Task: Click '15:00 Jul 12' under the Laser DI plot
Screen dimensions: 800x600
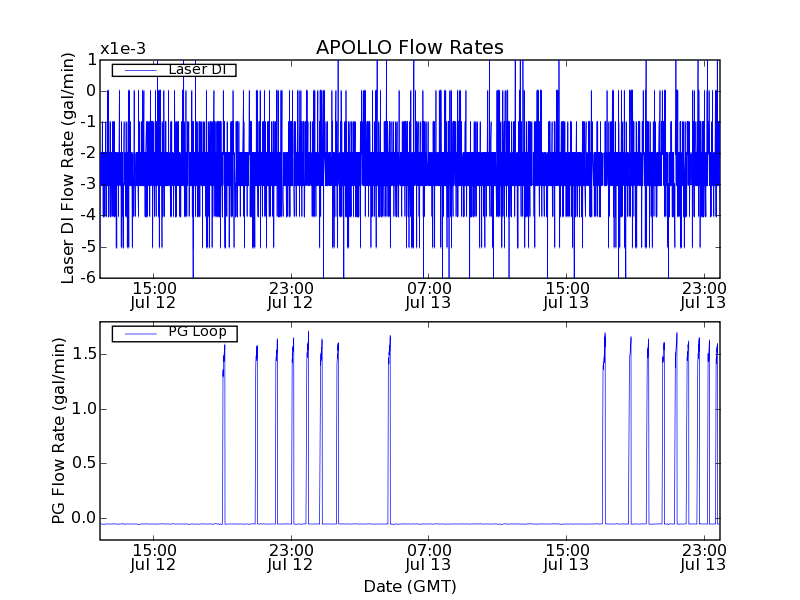Action: point(154,295)
